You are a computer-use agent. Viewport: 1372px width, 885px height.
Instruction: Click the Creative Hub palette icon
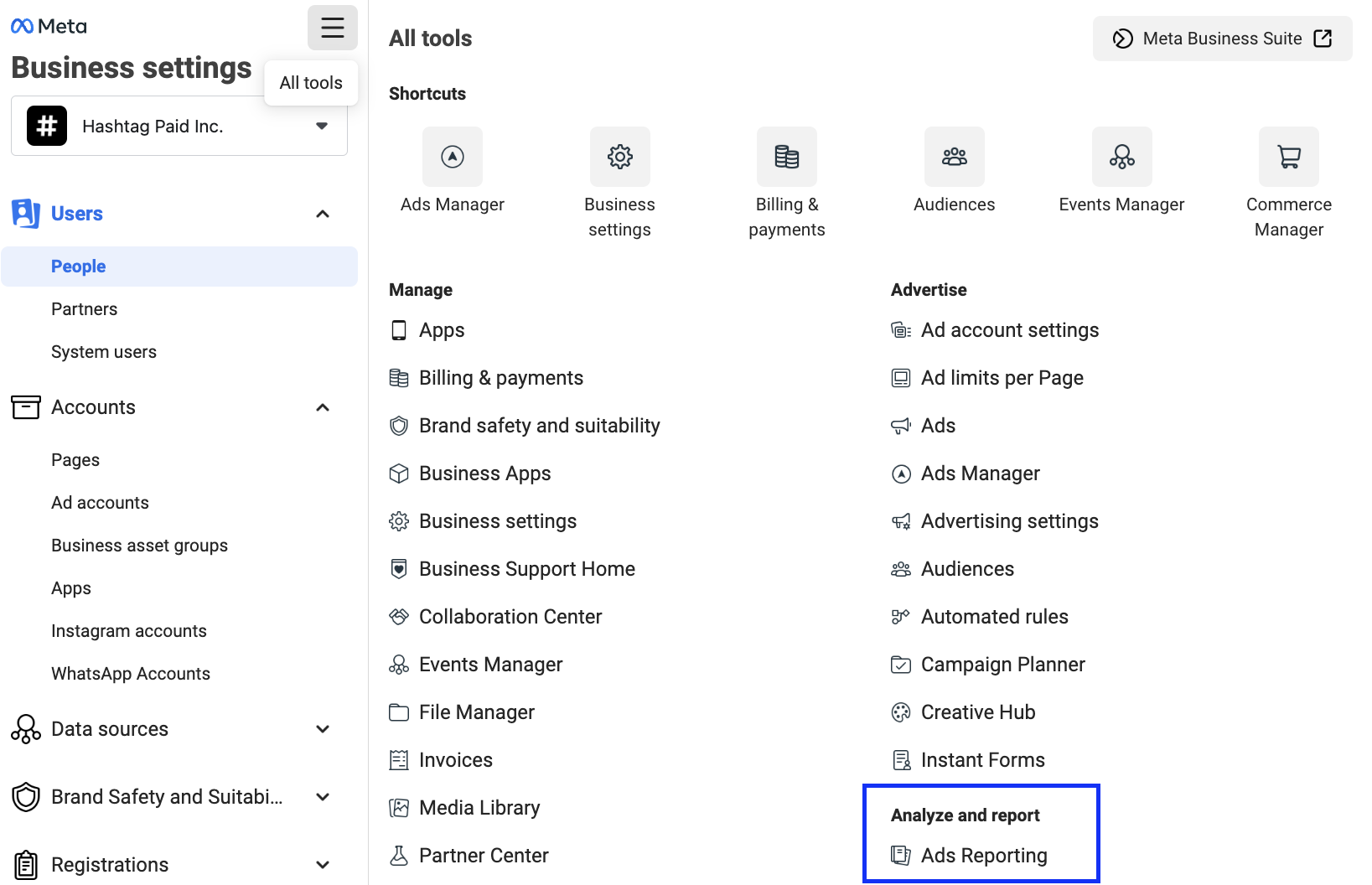(901, 712)
